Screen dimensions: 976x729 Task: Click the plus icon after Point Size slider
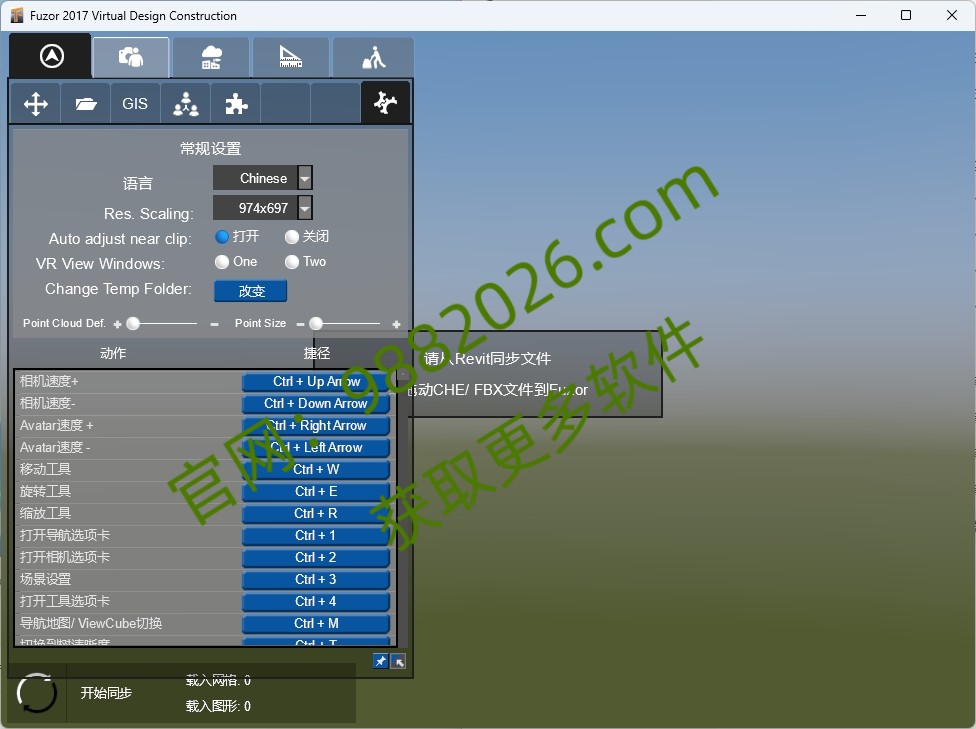(x=396, y=324)
